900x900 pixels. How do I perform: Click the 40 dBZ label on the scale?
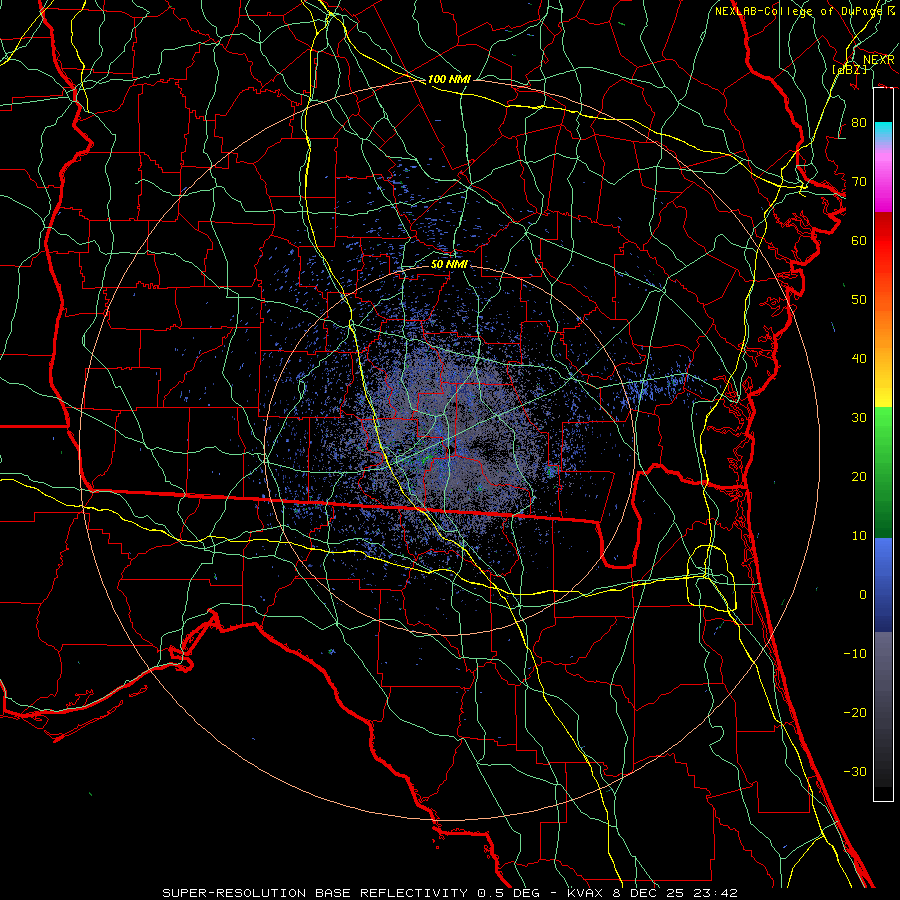coord(859,359)
